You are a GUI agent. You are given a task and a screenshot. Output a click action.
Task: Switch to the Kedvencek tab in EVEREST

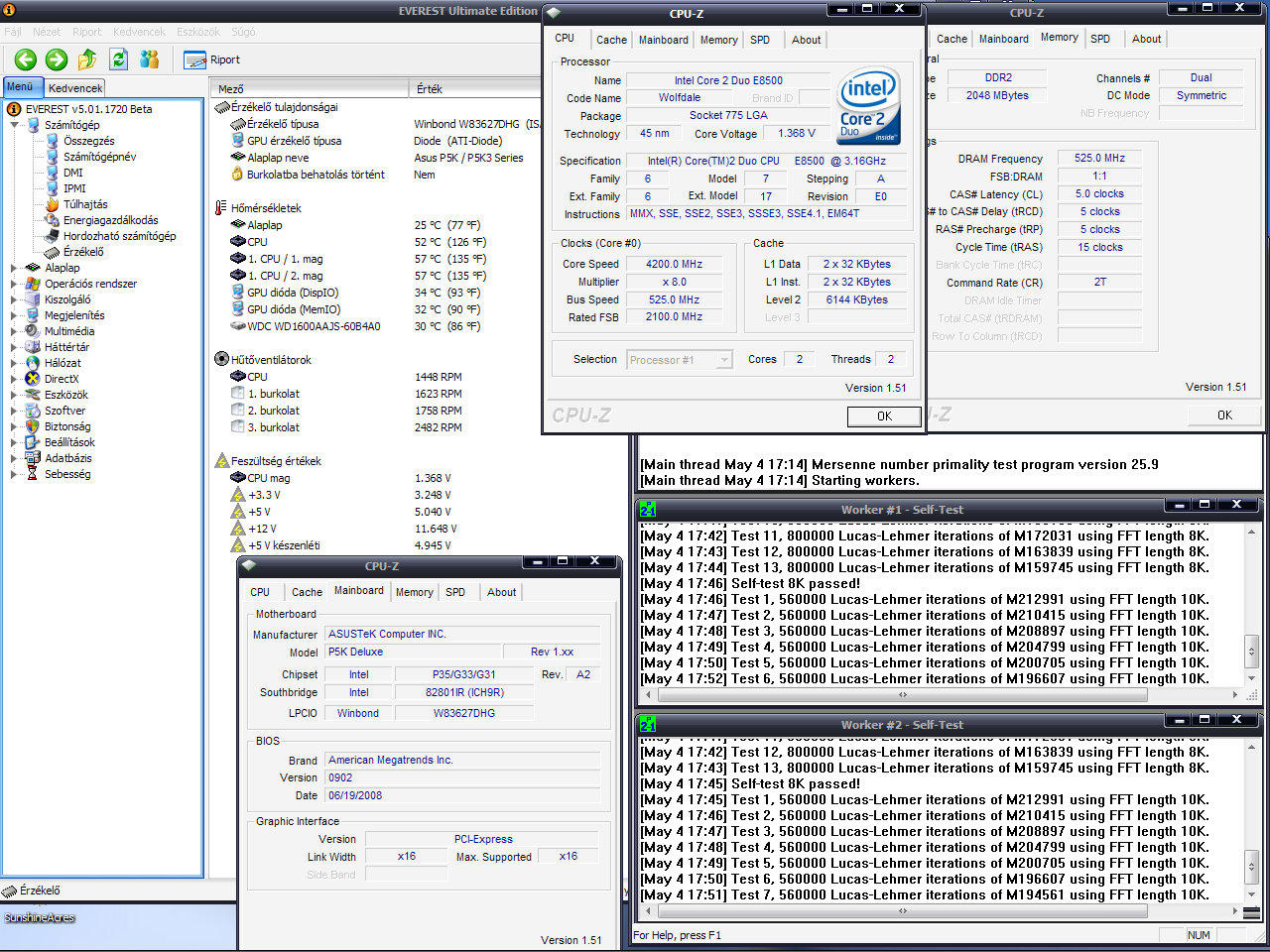pos(75,88)
